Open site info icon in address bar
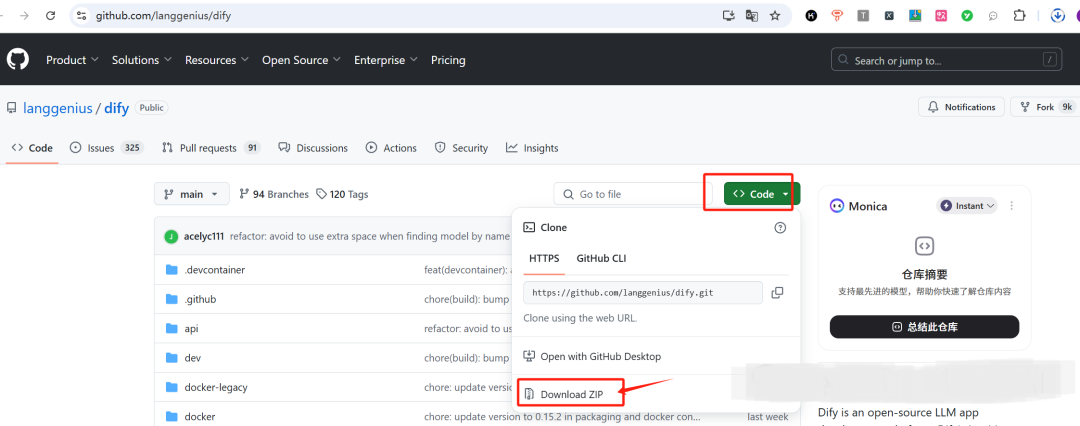This screenshot has width=1080, height=426. coord(82,15)
